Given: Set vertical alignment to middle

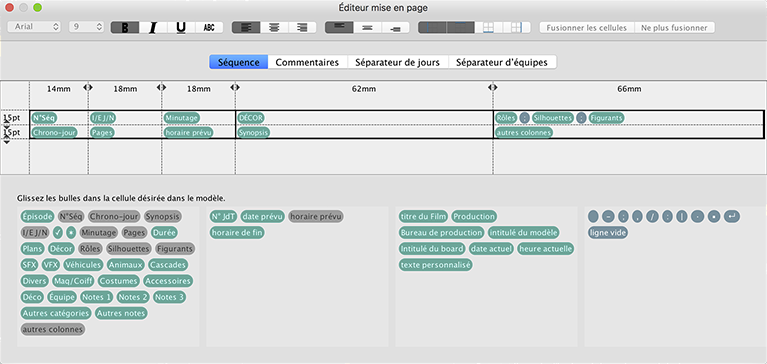Looking at the screenshot, I should click(x=367, y=27).
